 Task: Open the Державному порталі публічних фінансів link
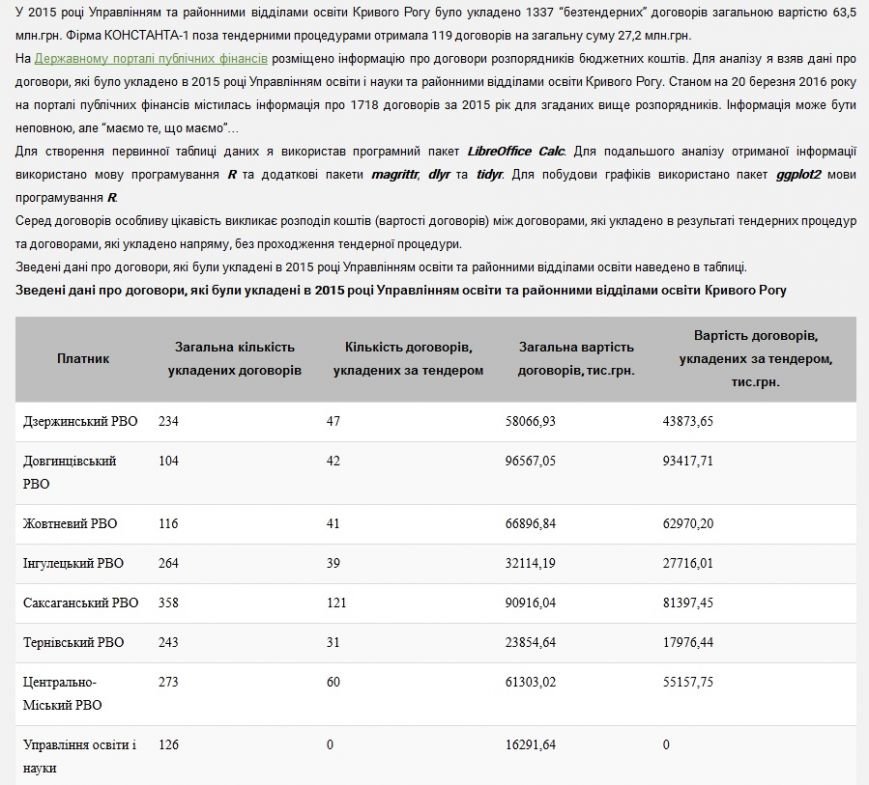(x=151, y=59)
